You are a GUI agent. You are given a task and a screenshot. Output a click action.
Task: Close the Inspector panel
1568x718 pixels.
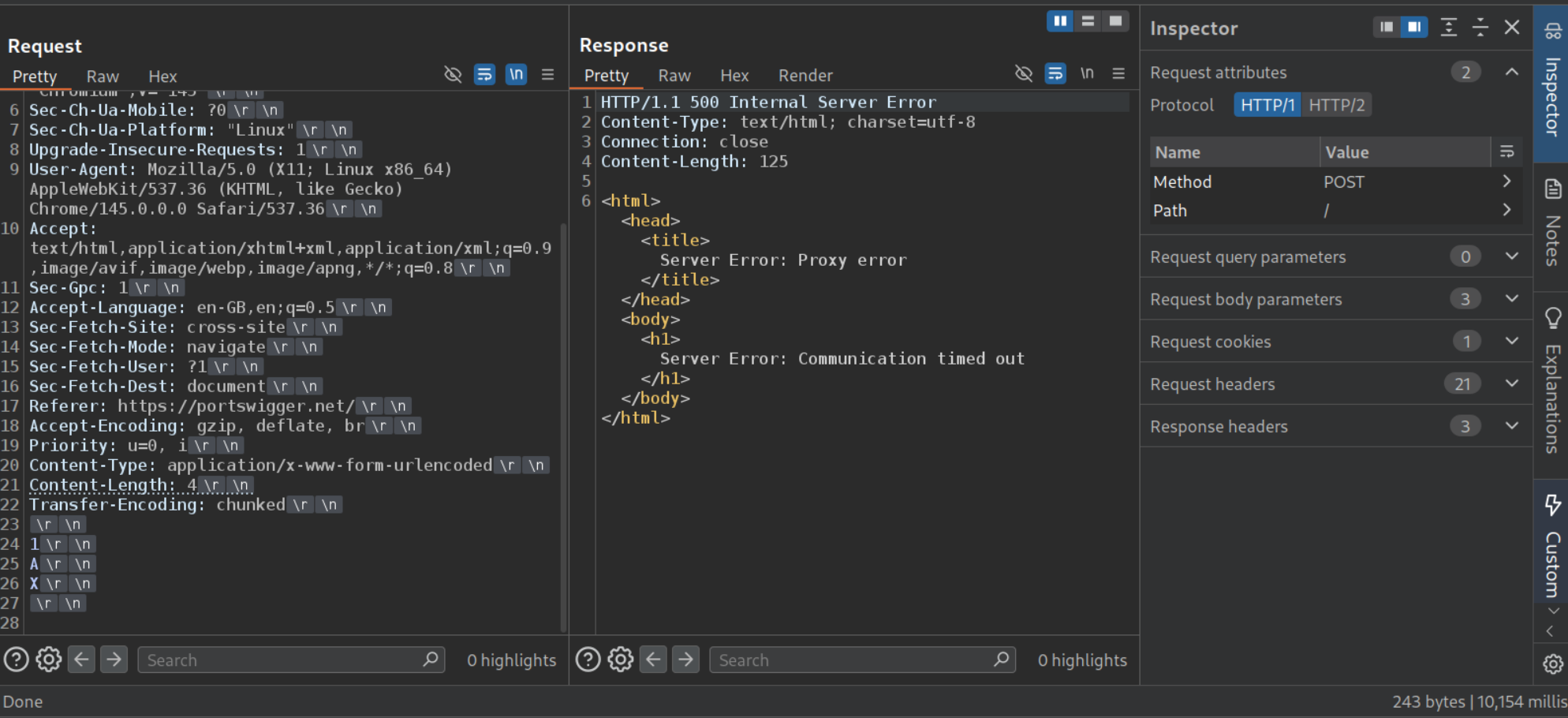(1511, 28)
